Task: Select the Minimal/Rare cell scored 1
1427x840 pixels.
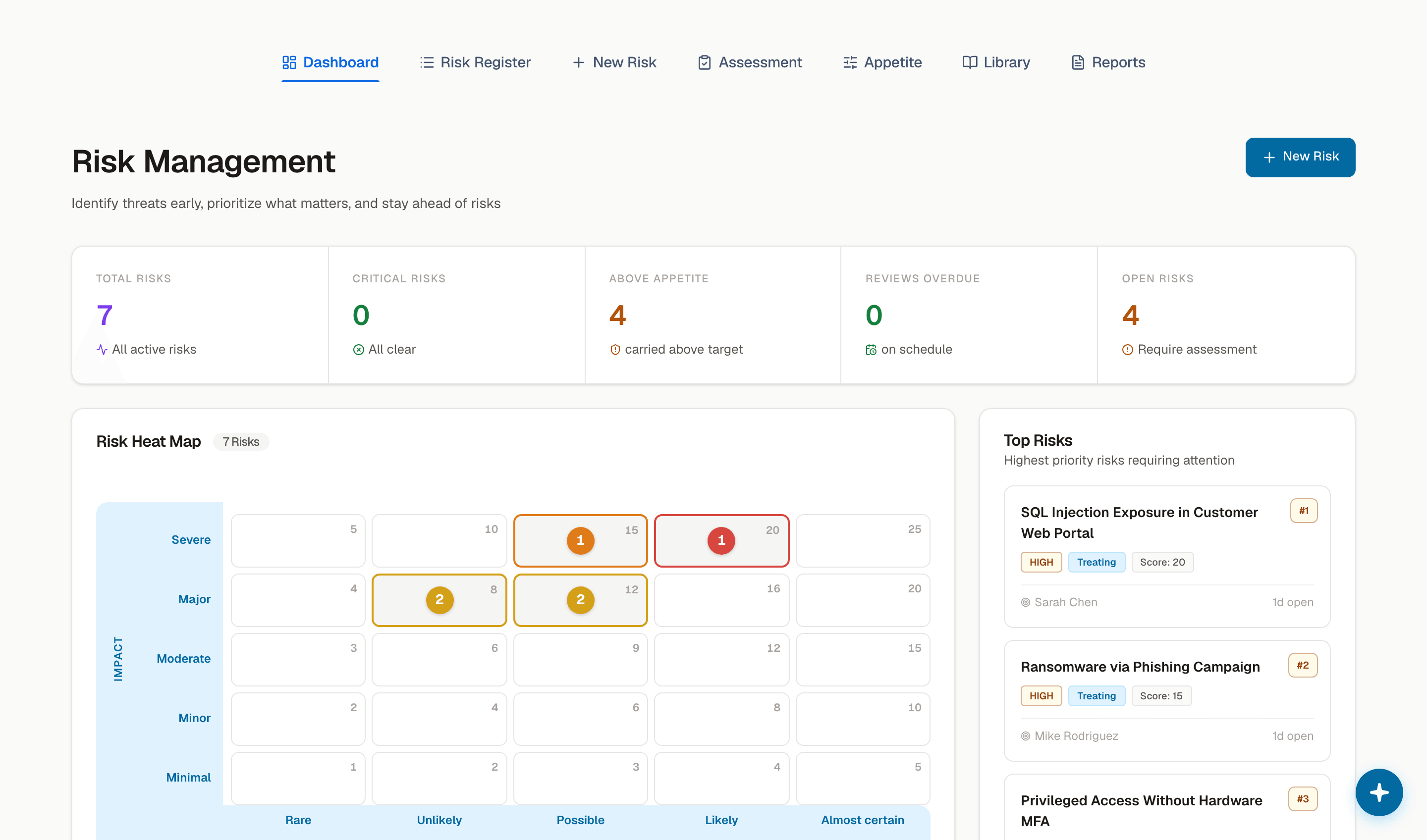Action: click(x=298, y=778)
